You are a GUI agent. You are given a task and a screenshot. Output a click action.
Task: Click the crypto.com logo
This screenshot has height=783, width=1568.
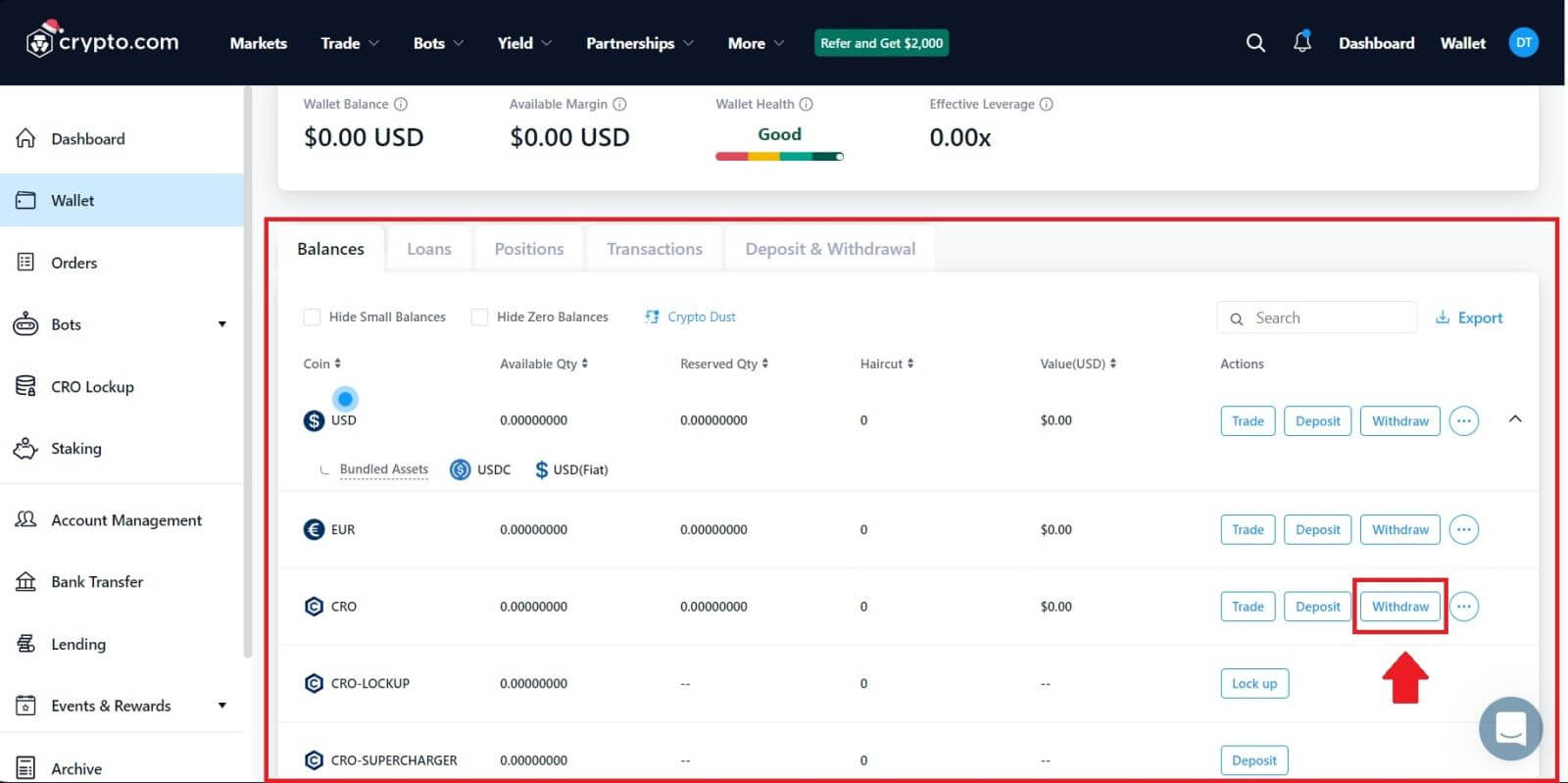tap(102, 41)
